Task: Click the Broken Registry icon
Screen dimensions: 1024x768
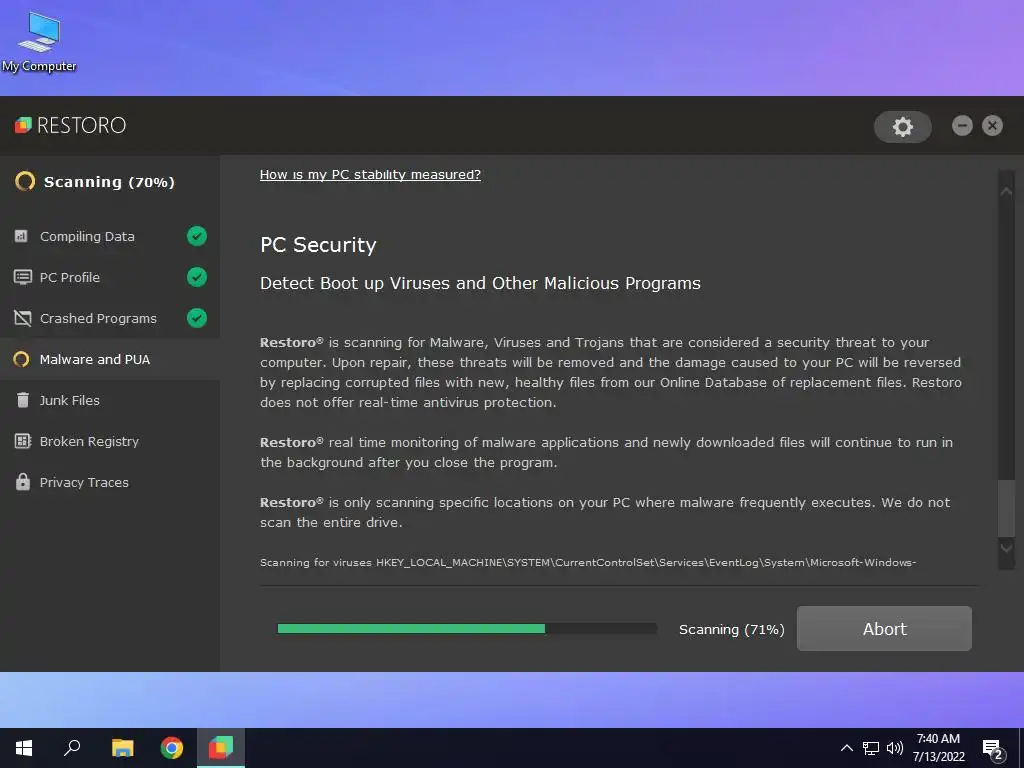Action: (x=22, y=441)
